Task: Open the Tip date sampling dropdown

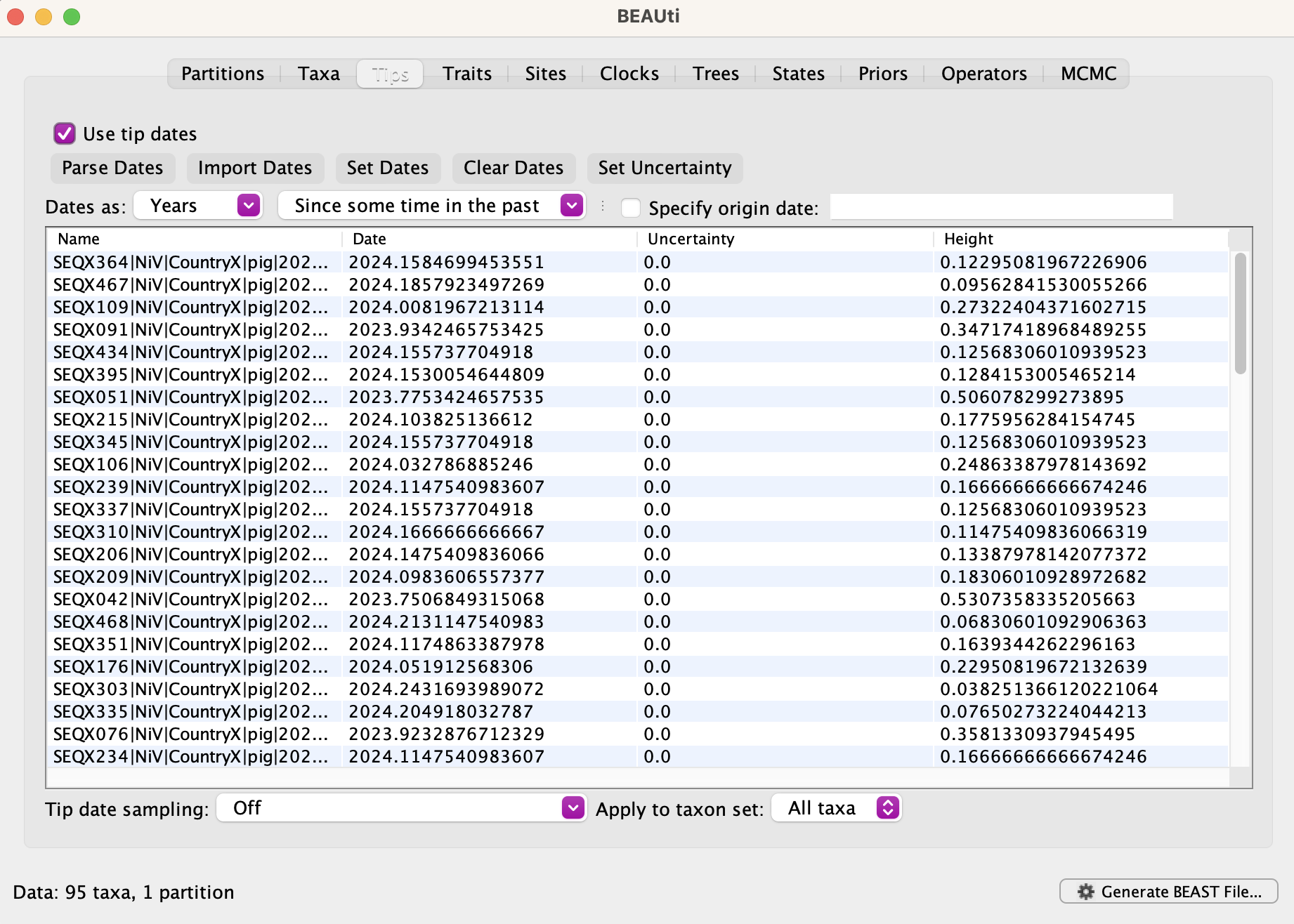Action: pyautogui.click(x=401, y=808)
